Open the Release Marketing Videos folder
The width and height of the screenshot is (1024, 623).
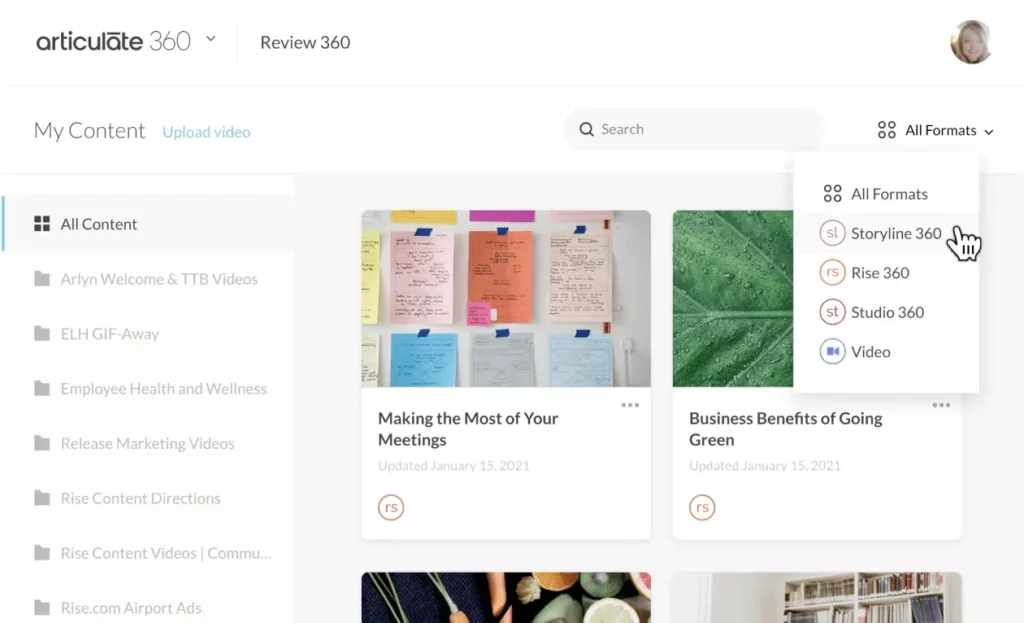pyautogui.click(x=147, y=443)
